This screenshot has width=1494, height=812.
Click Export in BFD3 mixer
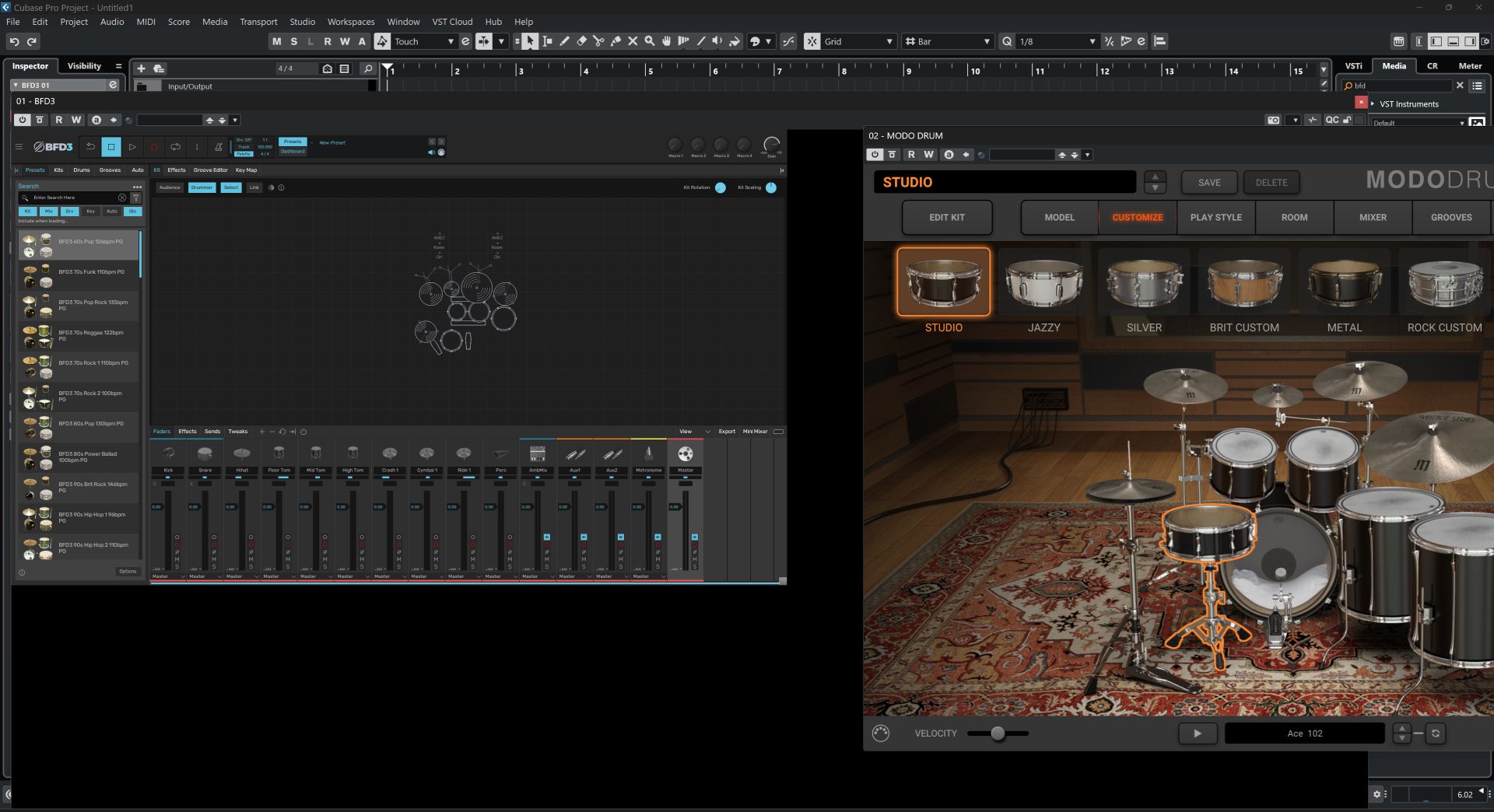coord(727,431)
